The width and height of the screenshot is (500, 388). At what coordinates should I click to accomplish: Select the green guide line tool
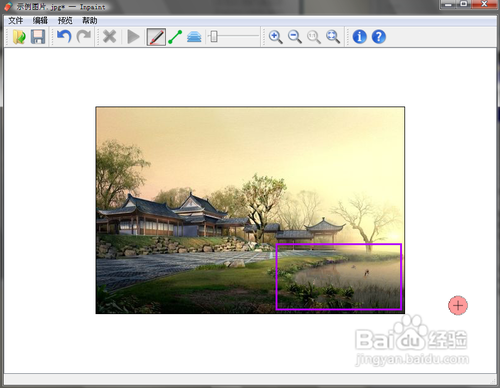[x=175, y=37]
